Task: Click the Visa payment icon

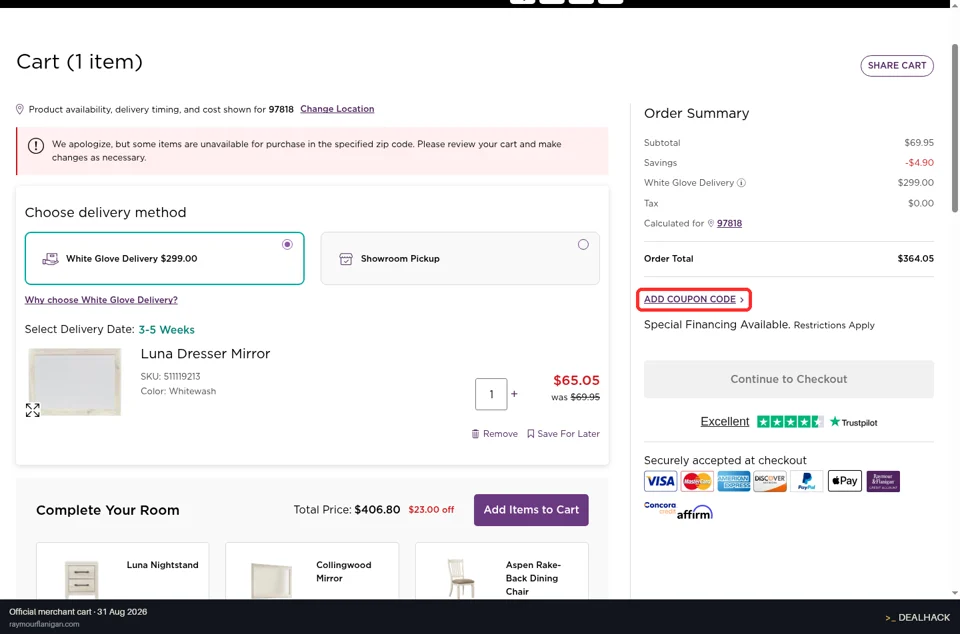Action: (660, 481)
